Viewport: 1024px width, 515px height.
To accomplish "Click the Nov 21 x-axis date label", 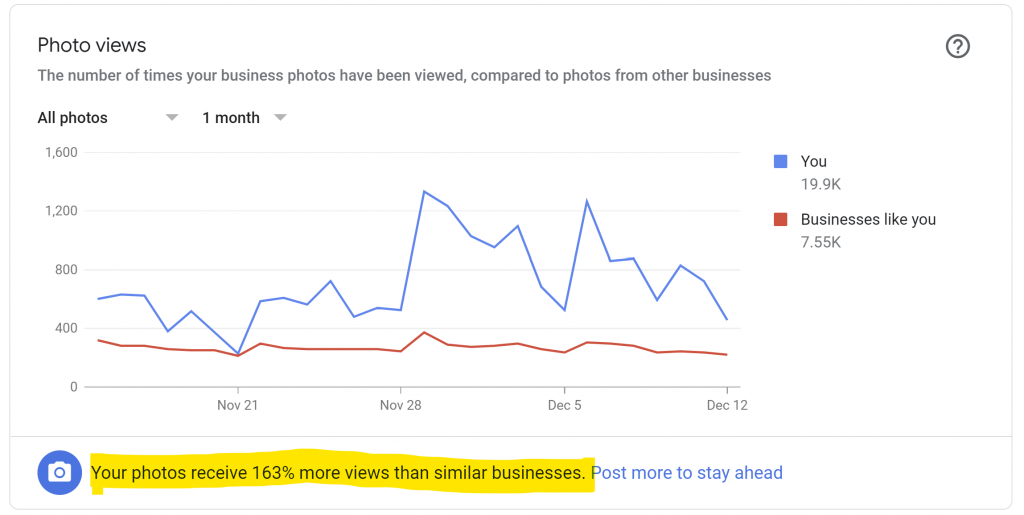I will pyautogui.click(x=237, y=405).
